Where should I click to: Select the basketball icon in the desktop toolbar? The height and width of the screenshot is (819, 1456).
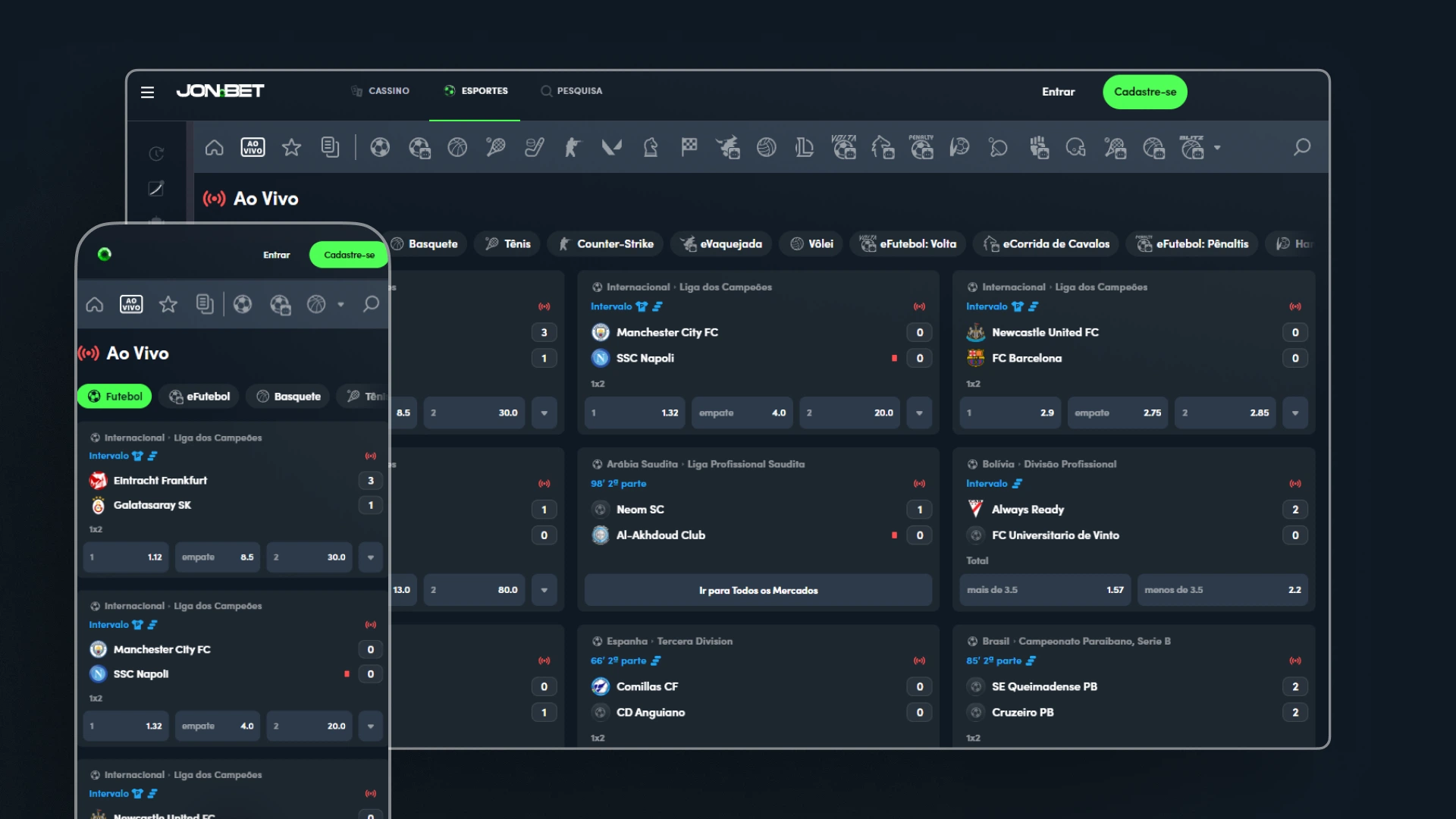point(457,147)
